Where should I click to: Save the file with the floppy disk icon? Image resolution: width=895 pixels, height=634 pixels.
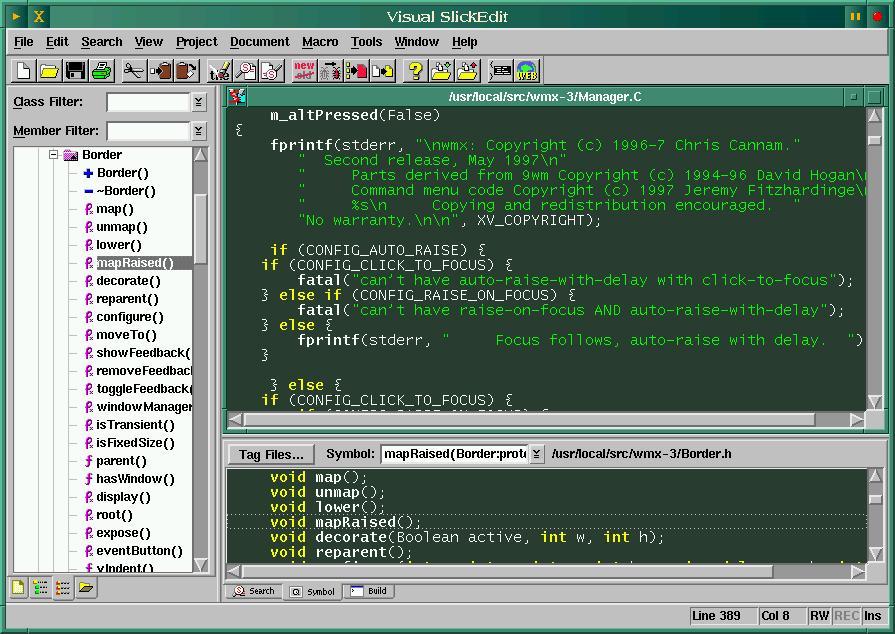(x=75, y=71)
